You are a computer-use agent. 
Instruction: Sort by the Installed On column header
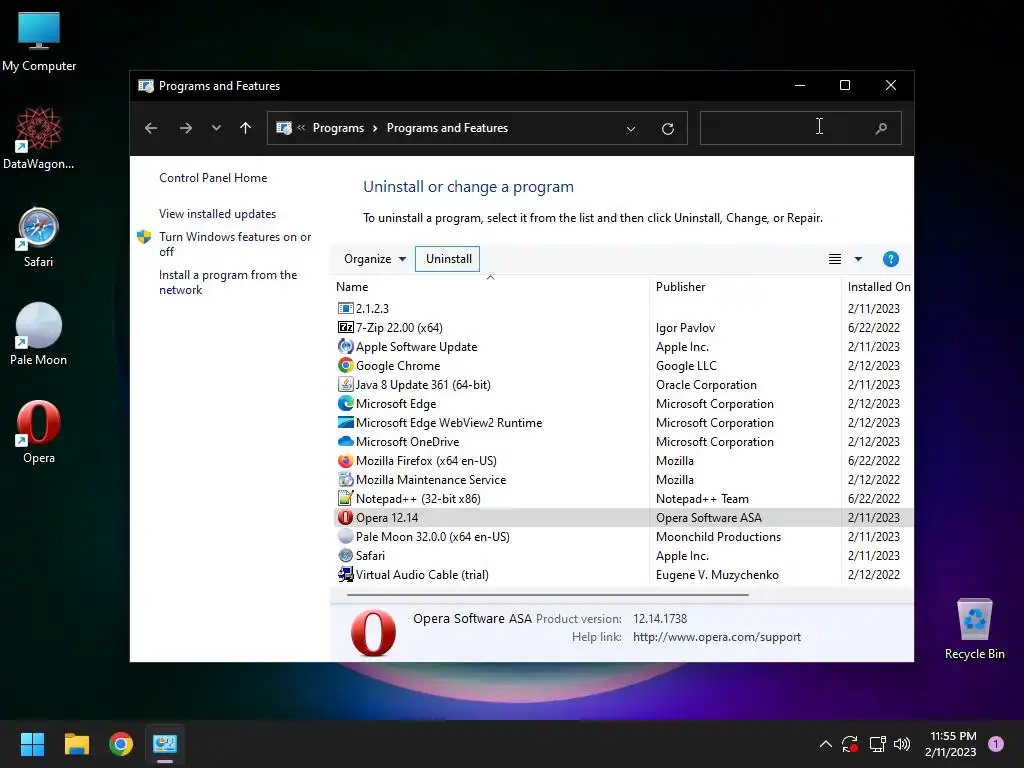pyautogui.click(x=879, y=287)
